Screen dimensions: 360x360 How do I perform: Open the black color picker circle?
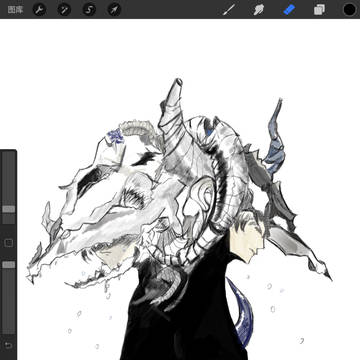pyautogui.click(x=349, y=10)
